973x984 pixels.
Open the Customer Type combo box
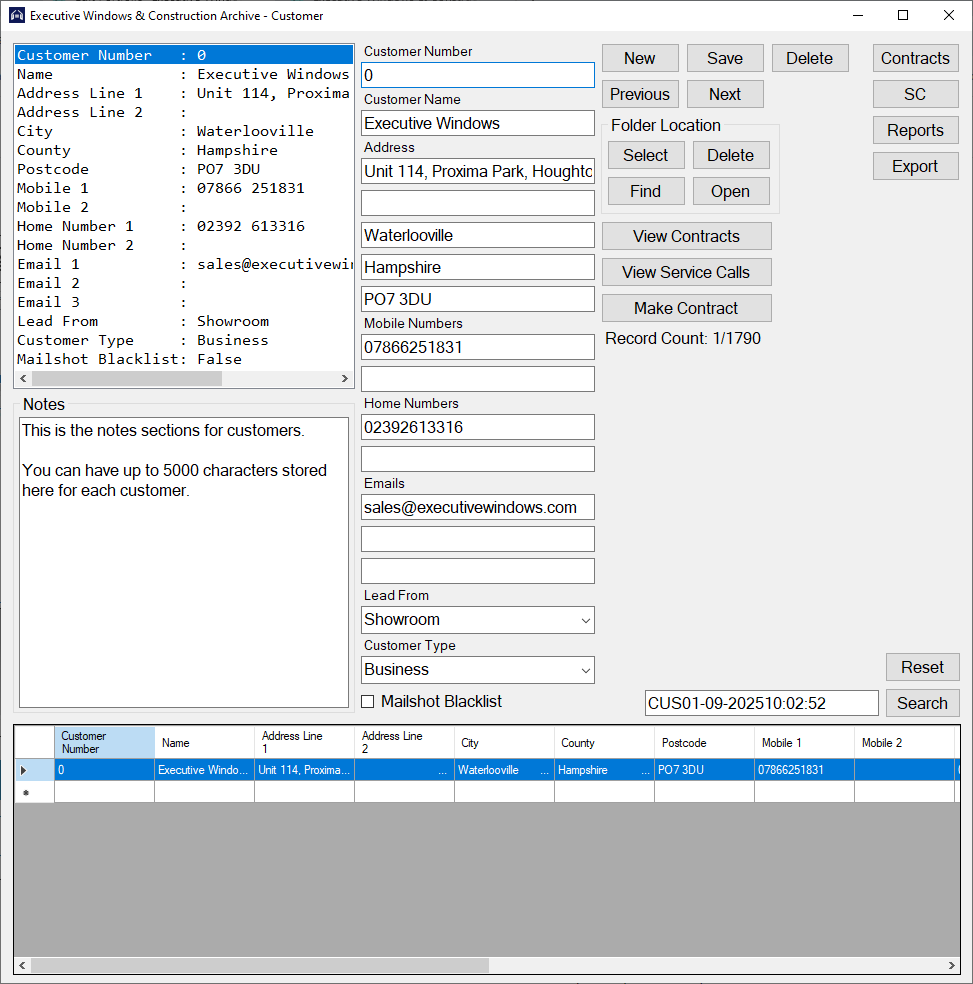tap(585, 670)
